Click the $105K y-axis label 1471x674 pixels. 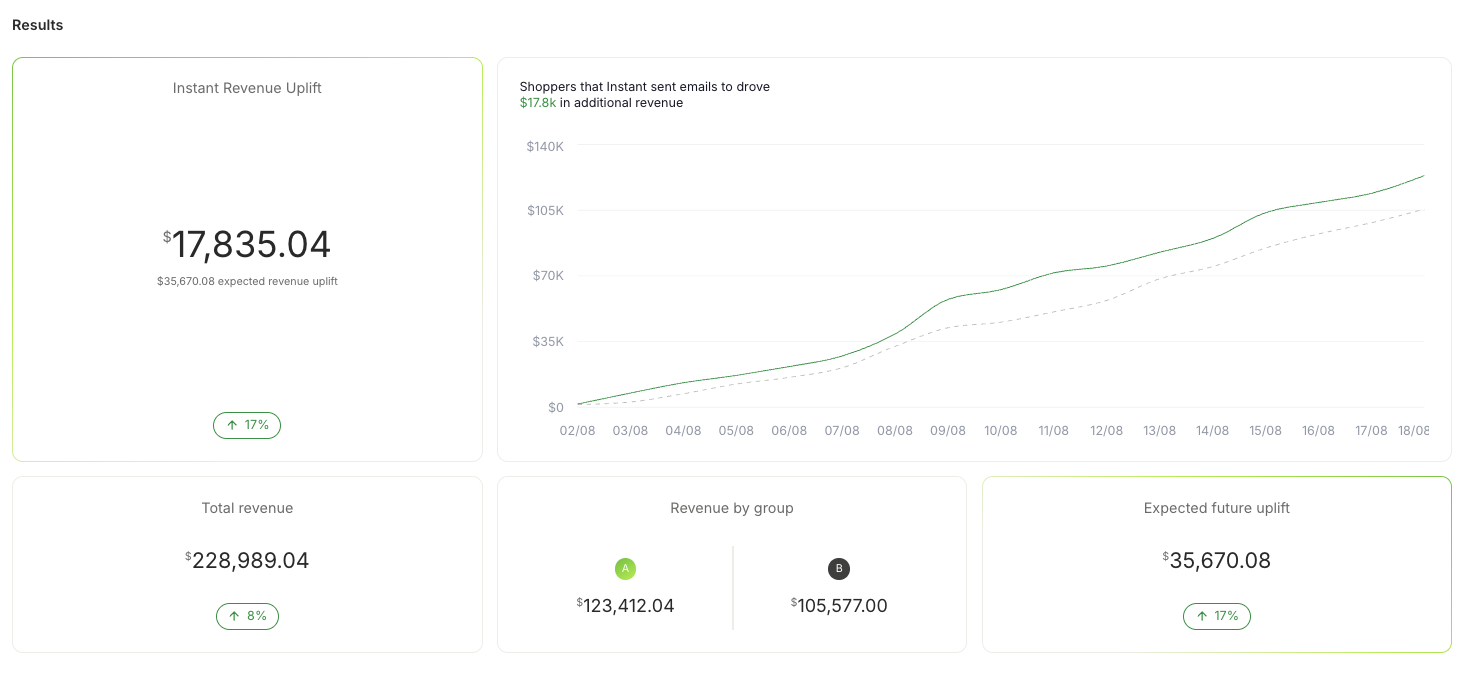(x=545, y=211)
